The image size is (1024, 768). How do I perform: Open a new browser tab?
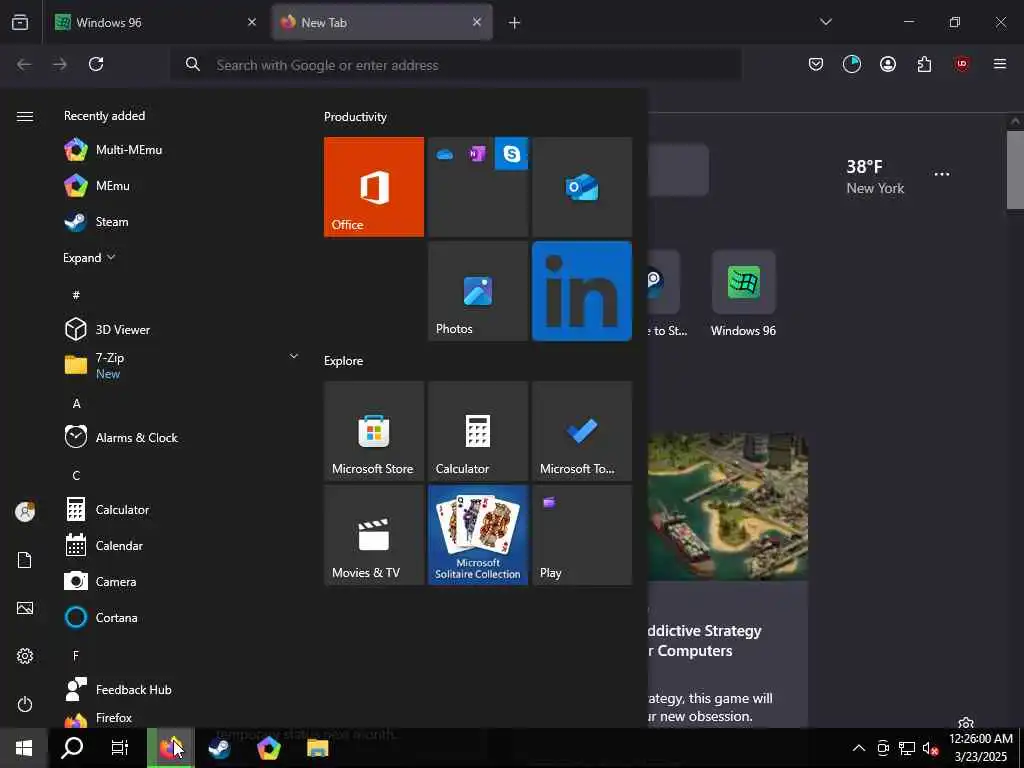(514, 23)
